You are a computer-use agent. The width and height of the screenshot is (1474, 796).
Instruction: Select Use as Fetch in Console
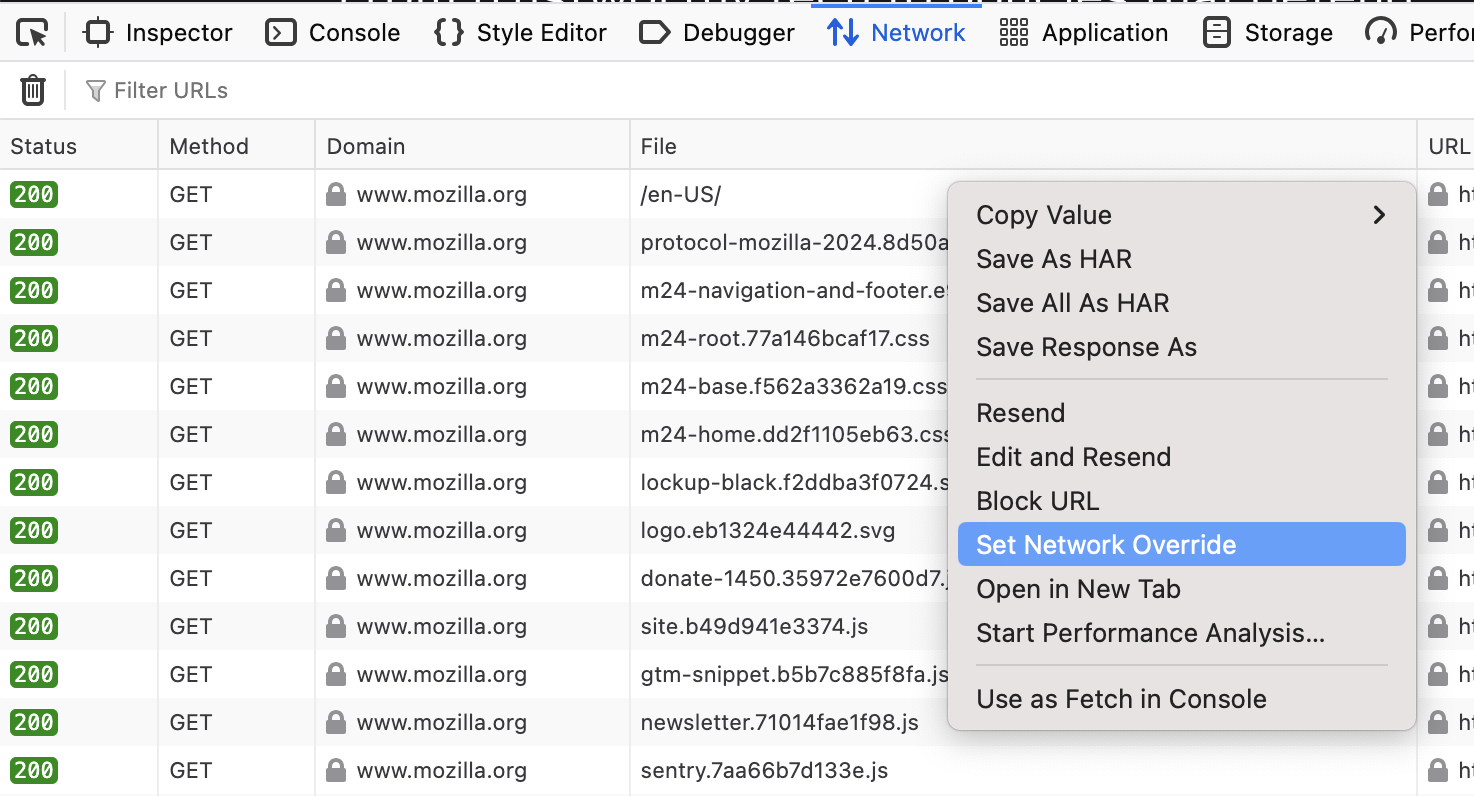point(1121,699)
